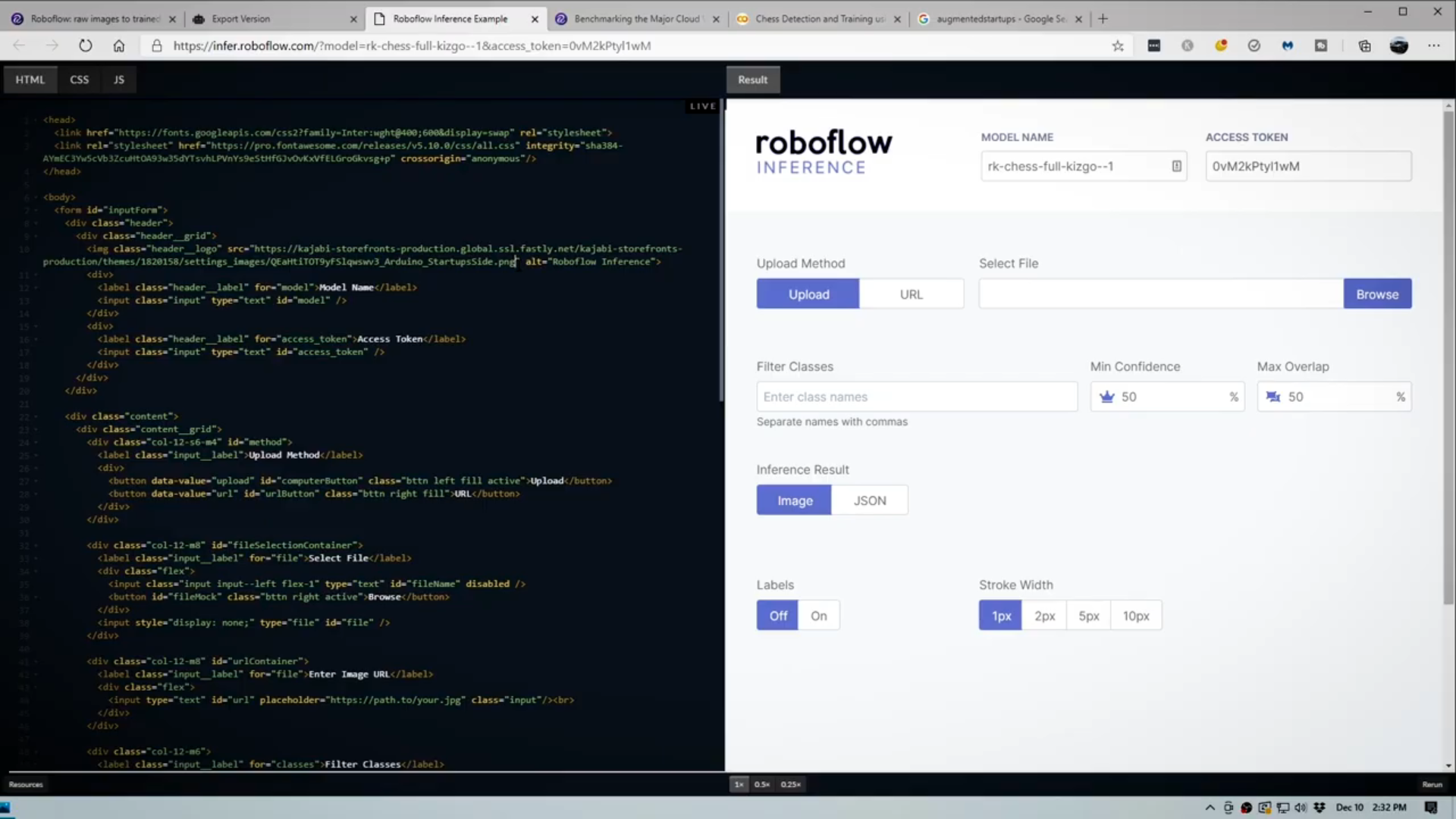This screenshot has width=1456, height=819.
Task: Click the Rerun button
Action: 1432,784
